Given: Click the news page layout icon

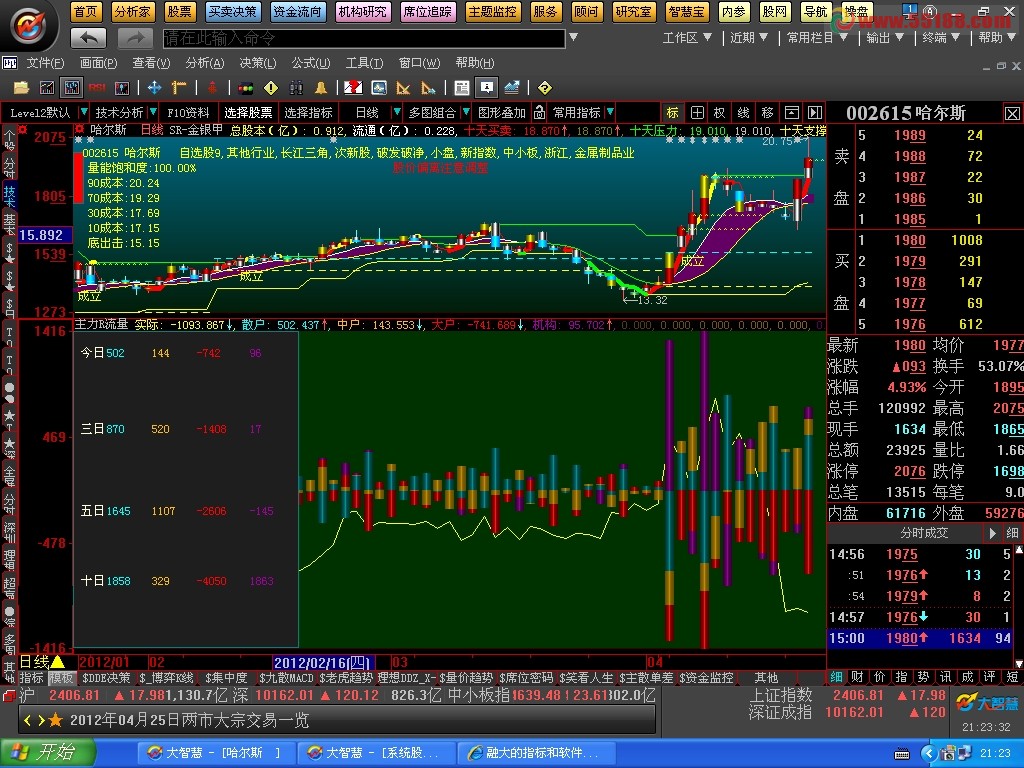Looking at the screenshot, I should click(462, 88).
